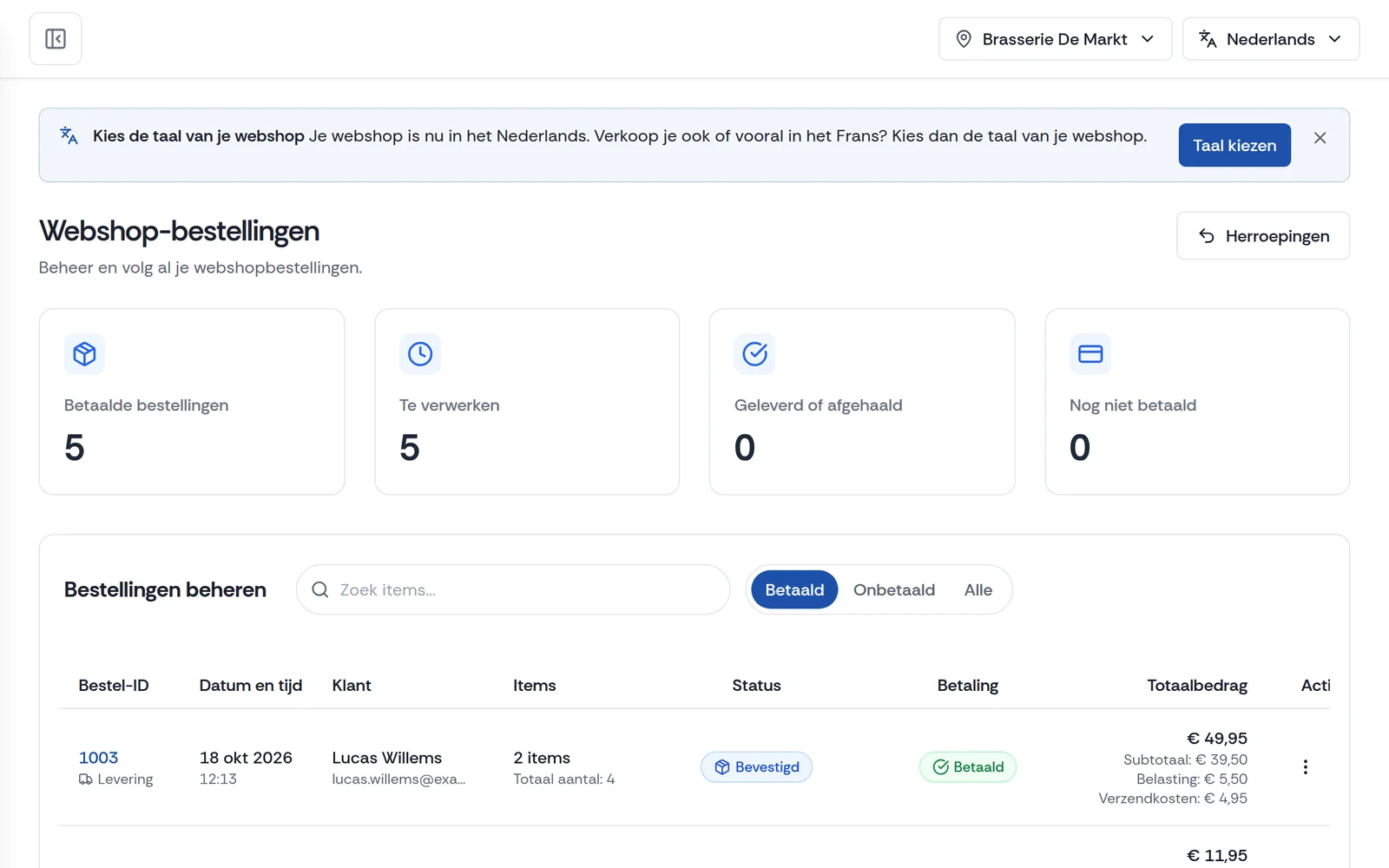Click the Betaling column header
This screenshot has height=868, width=1389.
[x=968, y=686]
